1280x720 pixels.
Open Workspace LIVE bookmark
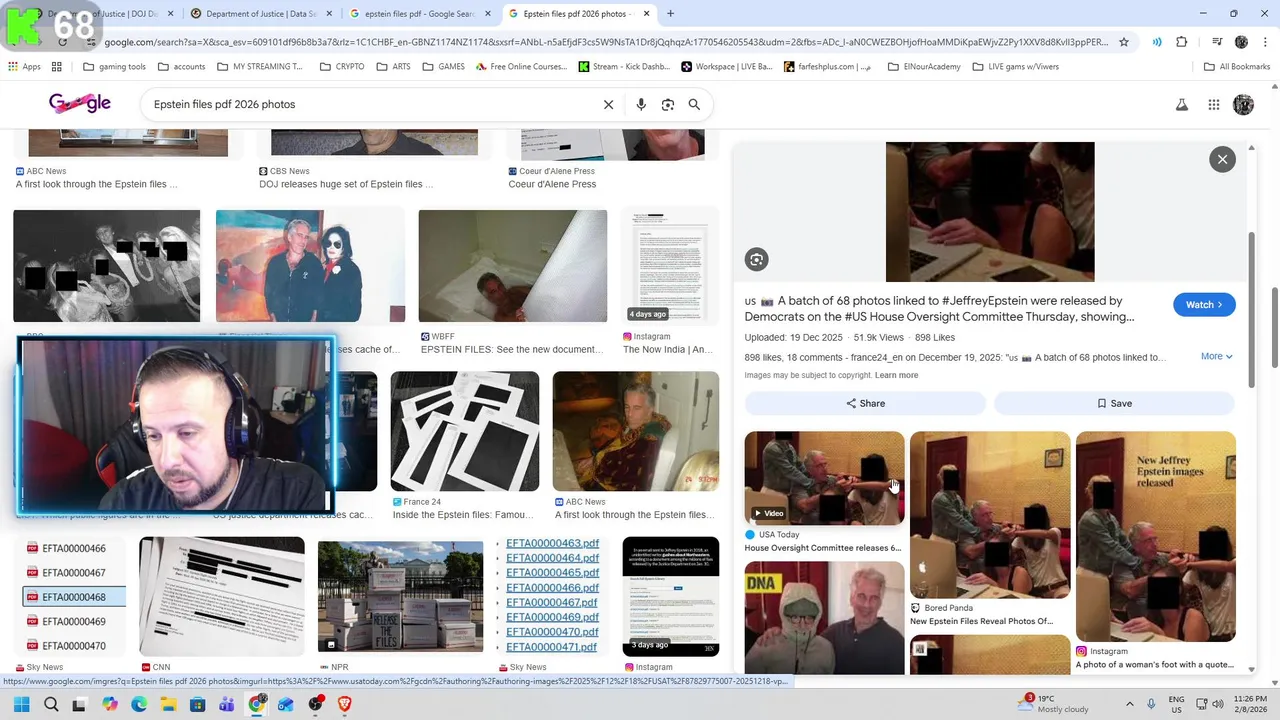pyautogui.click(x=727, y=67)
